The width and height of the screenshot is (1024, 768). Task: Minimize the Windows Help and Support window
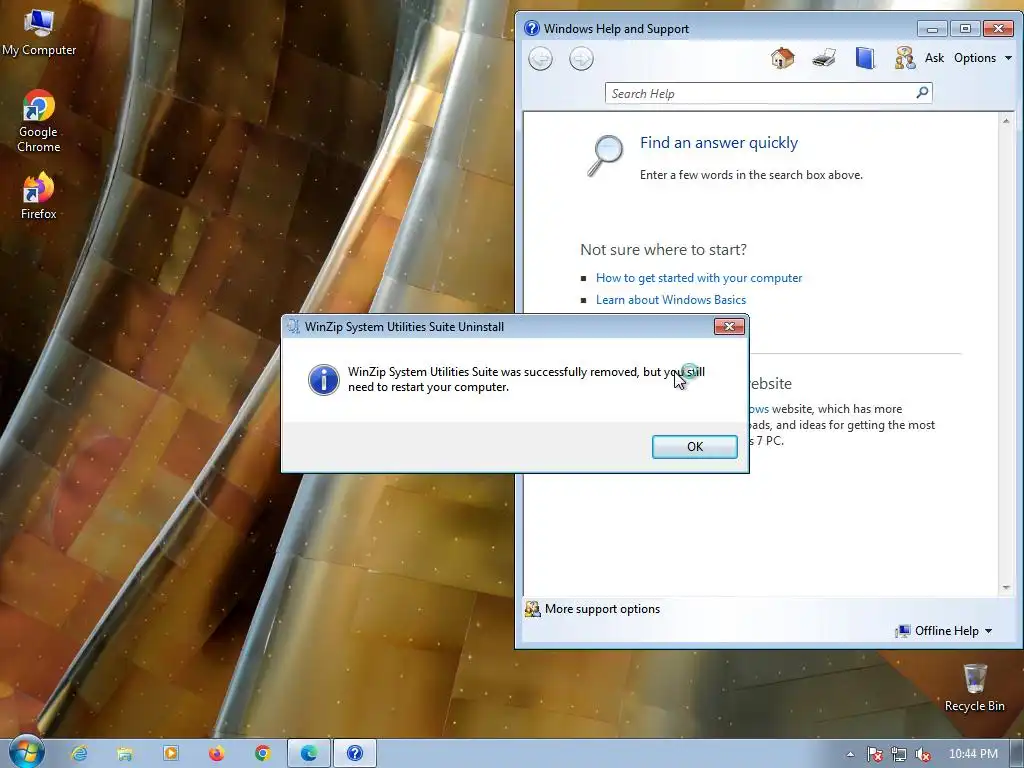click(x=932, y=29)
